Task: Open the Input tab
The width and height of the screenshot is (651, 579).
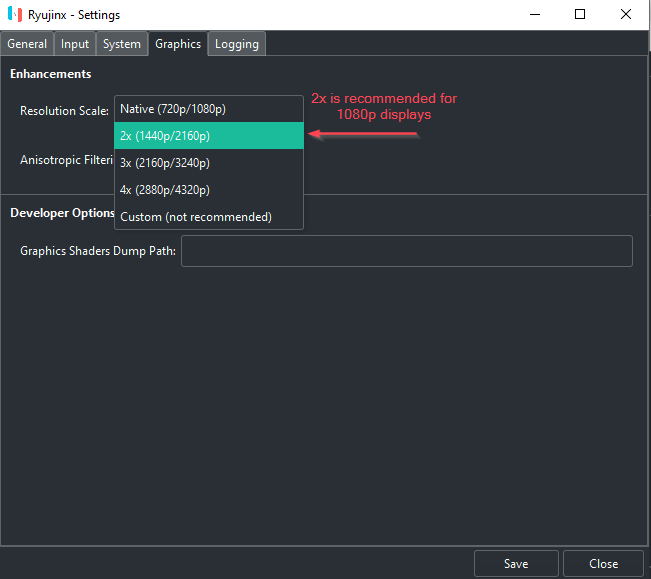Action: (75, 44)
